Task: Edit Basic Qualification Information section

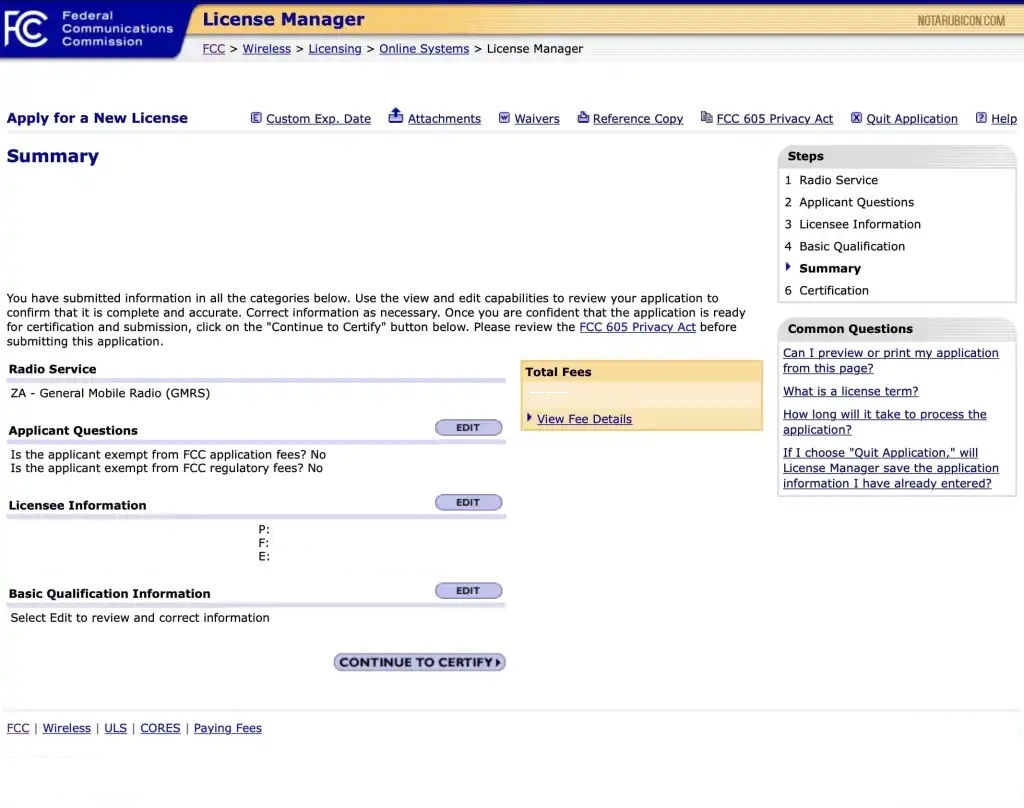Action: [x=468, y=591]
